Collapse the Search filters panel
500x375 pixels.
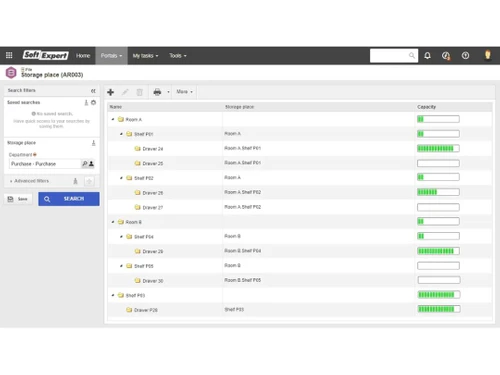pos(93,91)
